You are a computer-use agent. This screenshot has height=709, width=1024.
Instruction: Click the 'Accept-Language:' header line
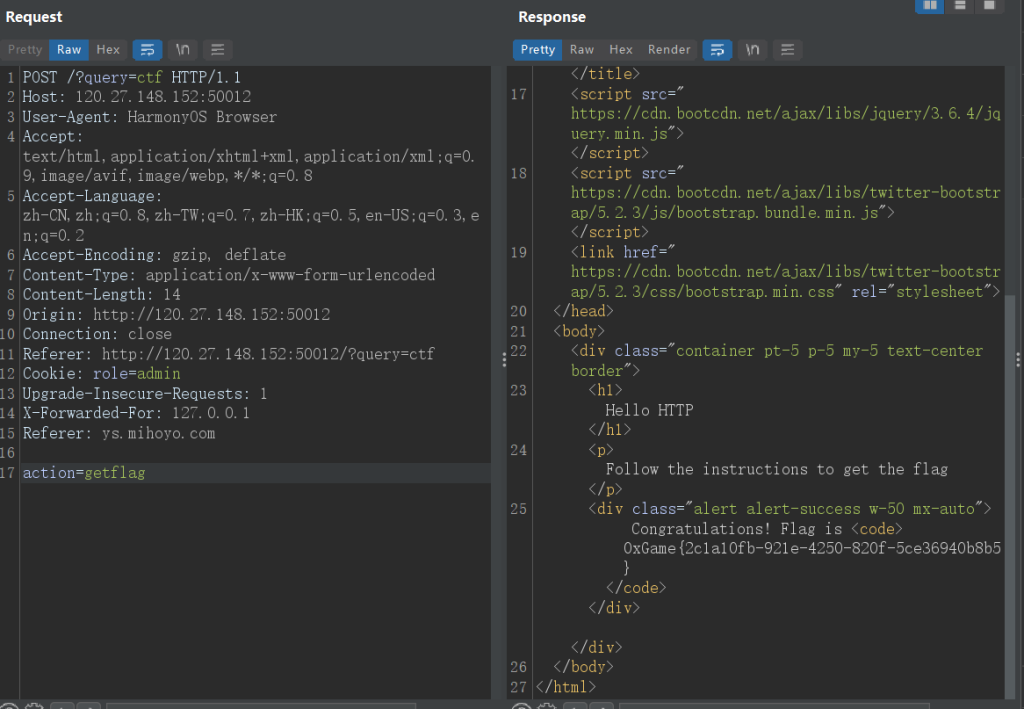(93, 196)
